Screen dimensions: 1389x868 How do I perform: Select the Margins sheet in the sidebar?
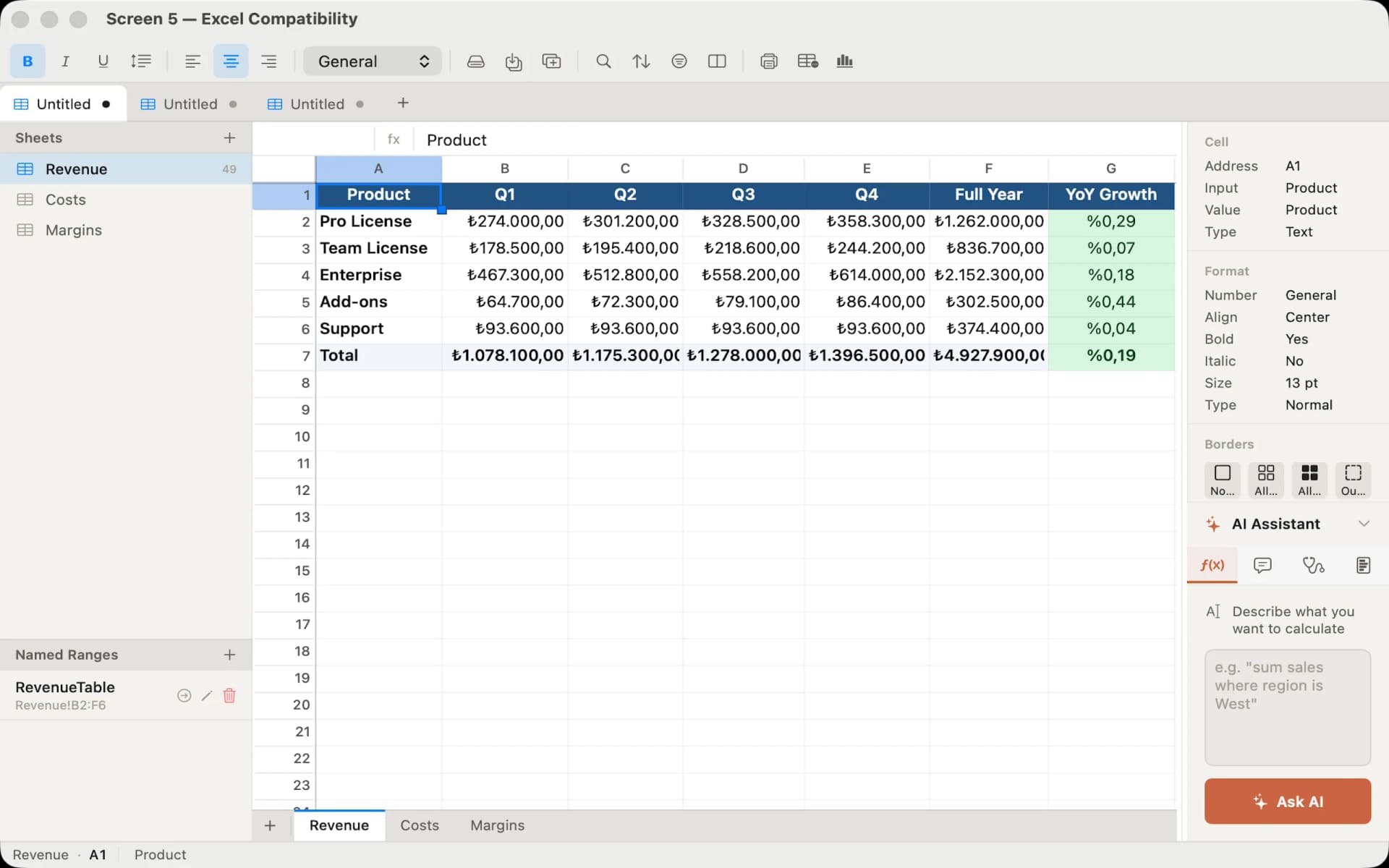(x=126, y=229)
